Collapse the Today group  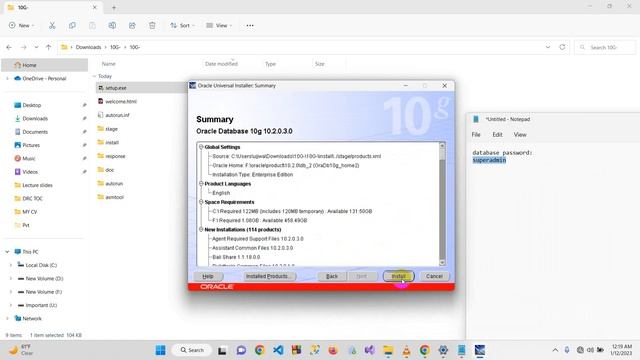(94, 76)
